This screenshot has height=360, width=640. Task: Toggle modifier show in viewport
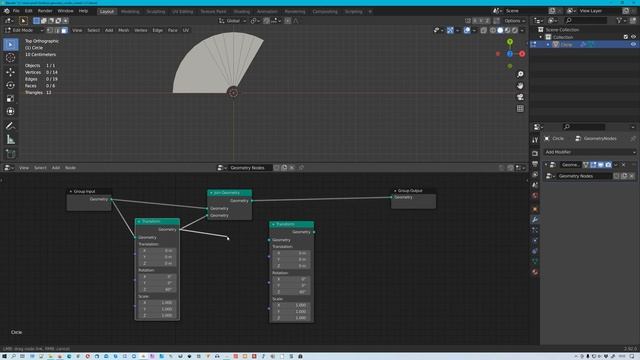[601, 165]
